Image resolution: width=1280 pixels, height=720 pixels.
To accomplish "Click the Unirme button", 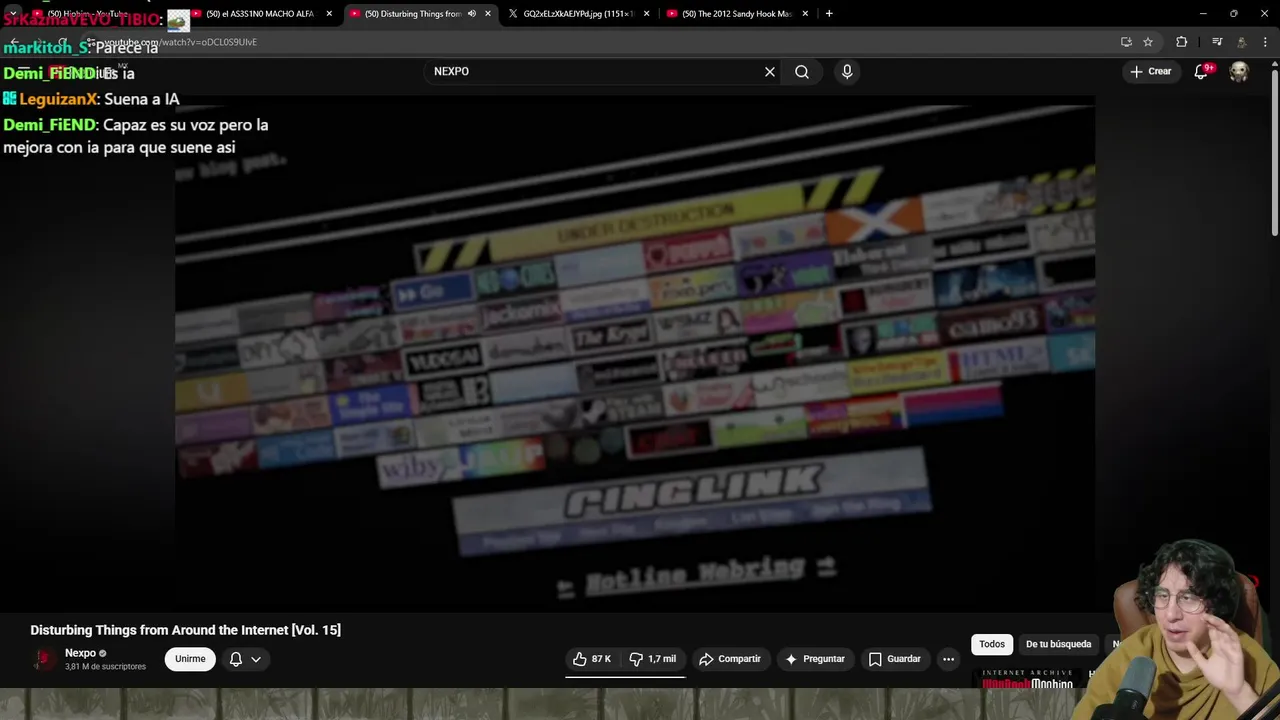I will 190,659.
